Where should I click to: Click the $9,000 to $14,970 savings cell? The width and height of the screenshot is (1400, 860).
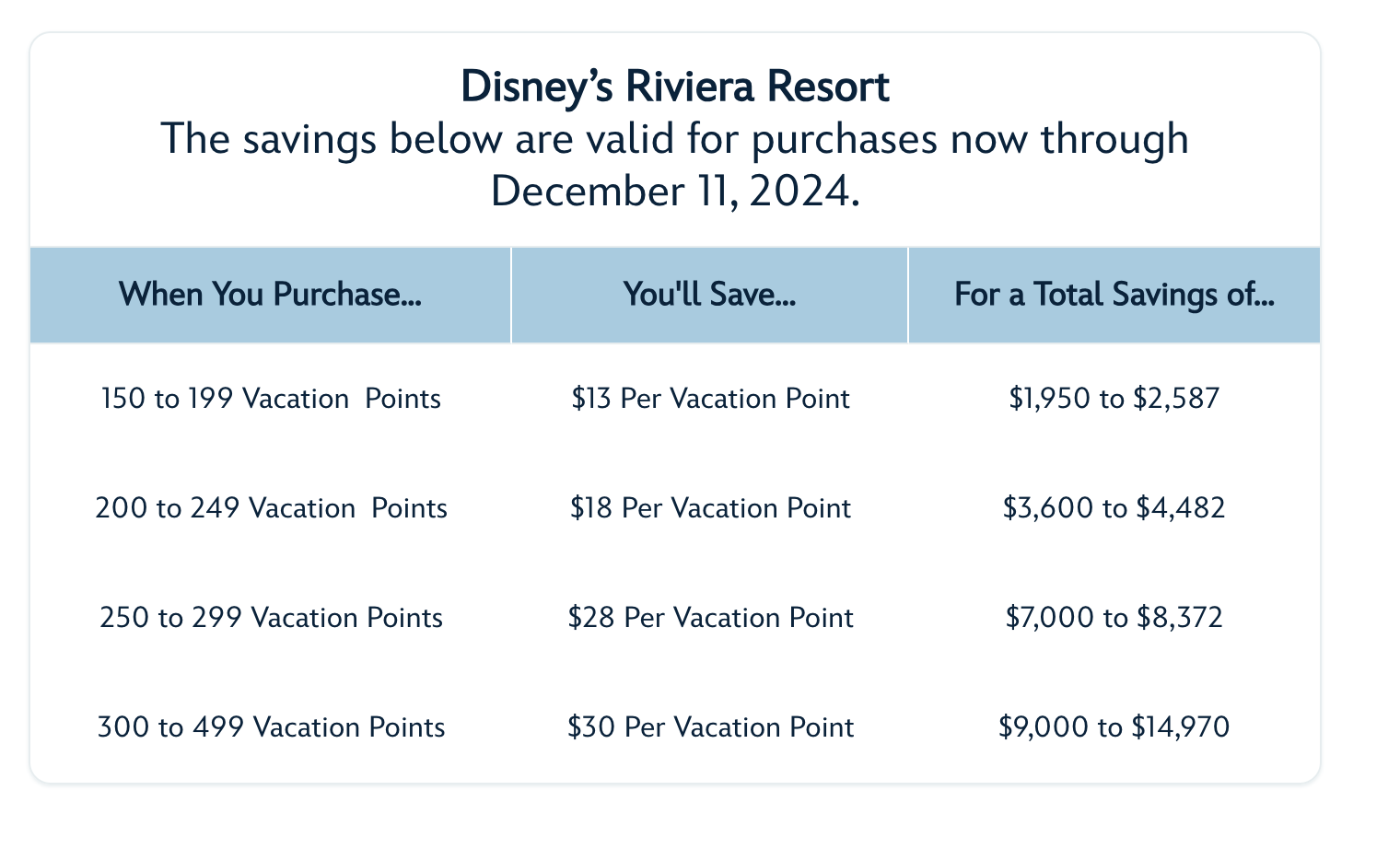click(x=1114, y=727)
